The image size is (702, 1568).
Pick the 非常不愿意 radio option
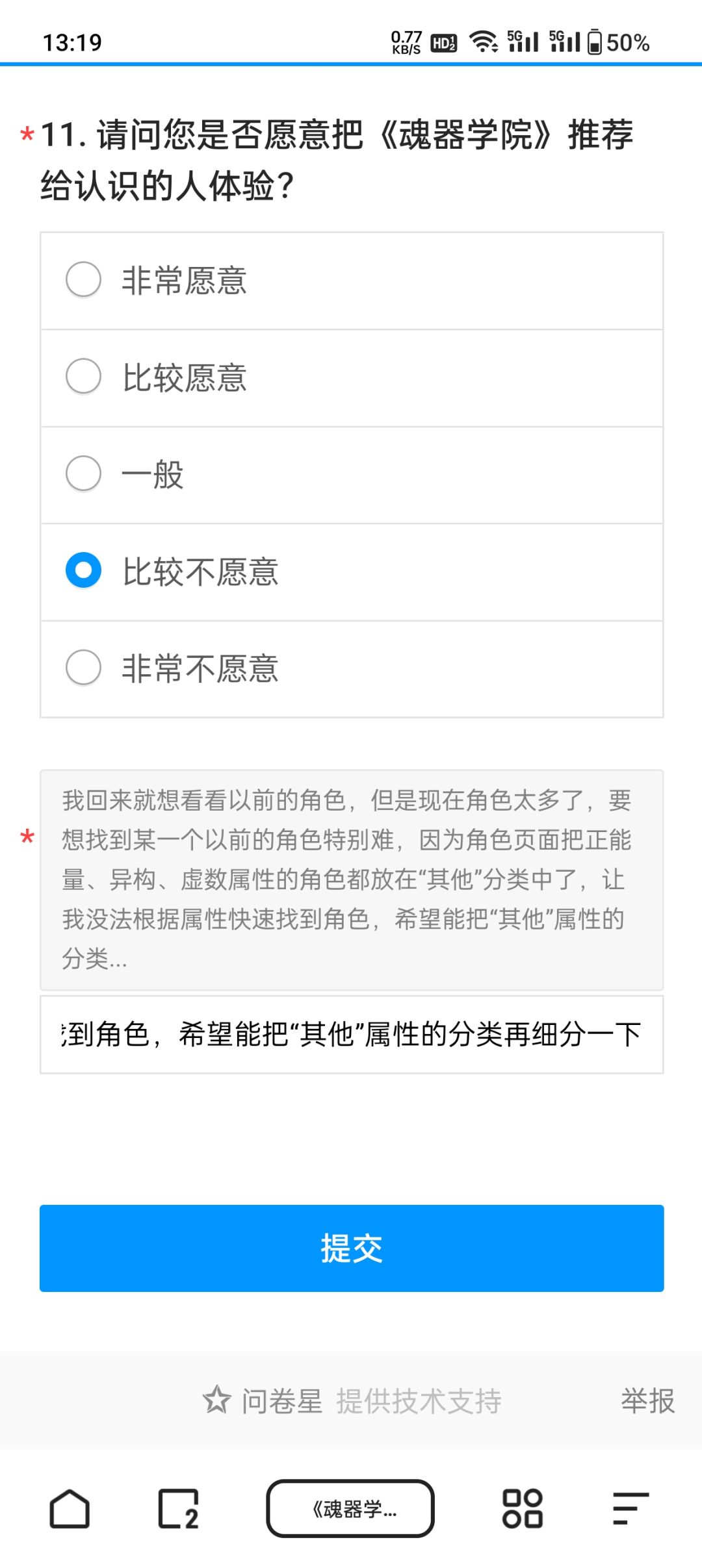(x=84, y=668)
